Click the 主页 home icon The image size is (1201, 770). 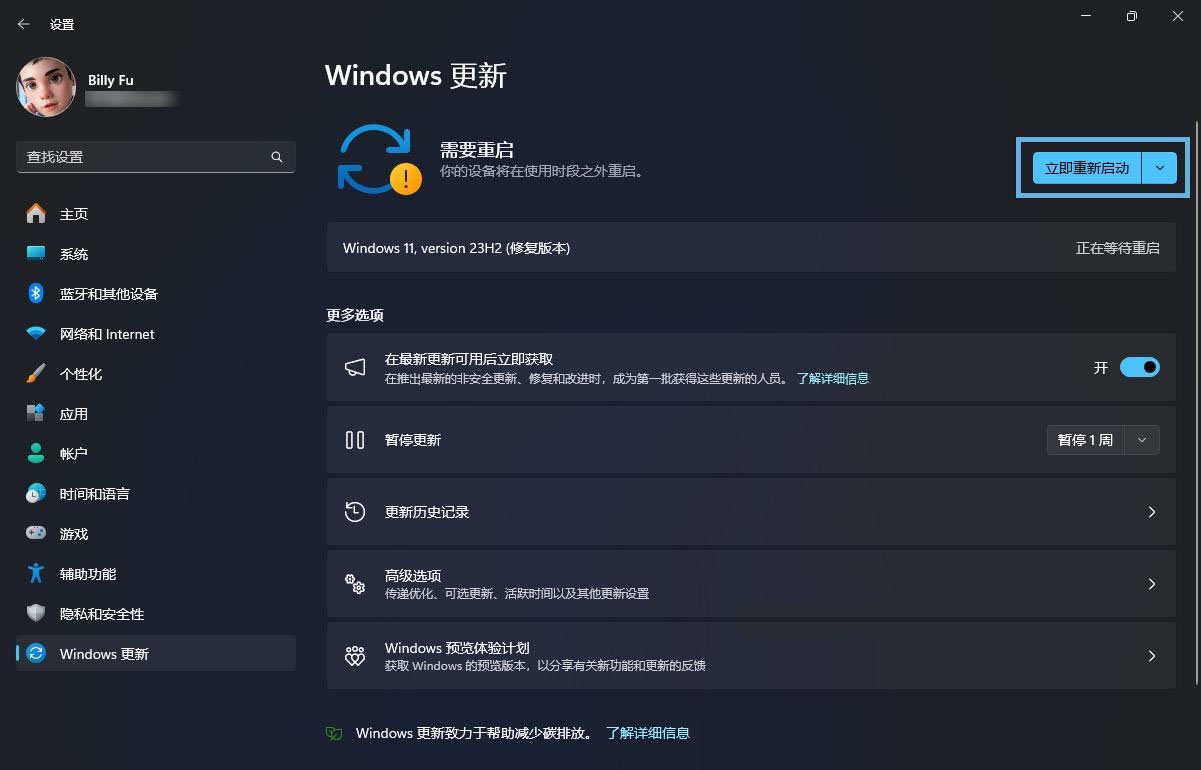(36, 213)
